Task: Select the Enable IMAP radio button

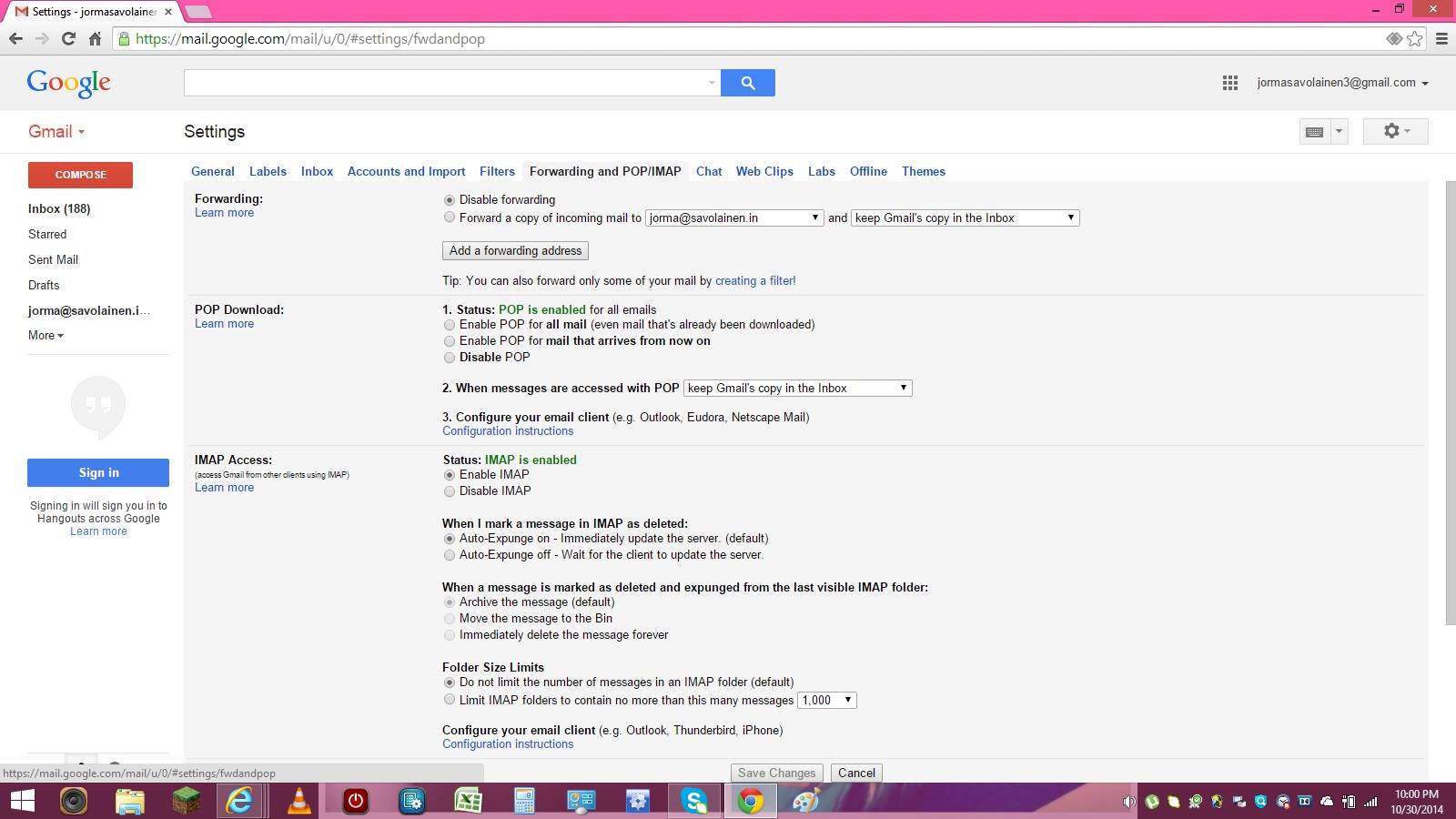Action: coord(450,475)
